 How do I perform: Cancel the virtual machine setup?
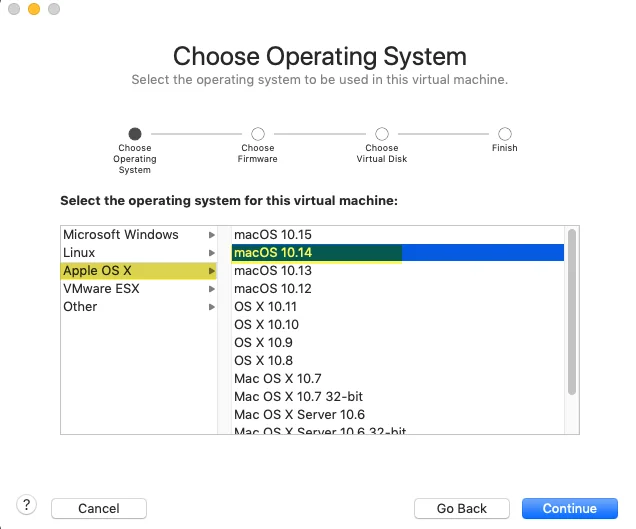pos(99,508)
